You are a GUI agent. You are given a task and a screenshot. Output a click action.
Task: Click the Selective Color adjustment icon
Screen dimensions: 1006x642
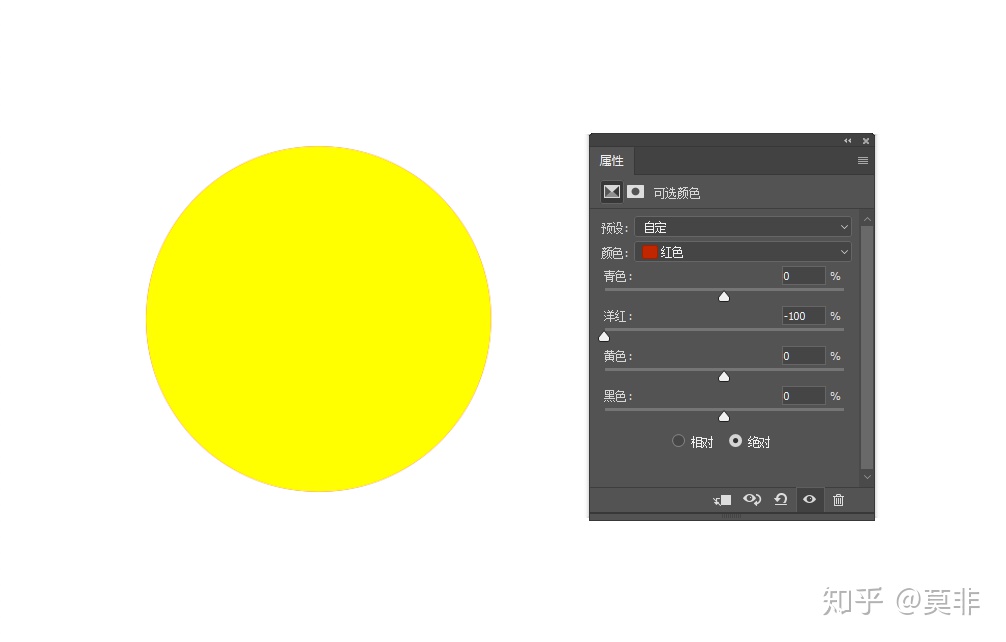coord(611,192)
